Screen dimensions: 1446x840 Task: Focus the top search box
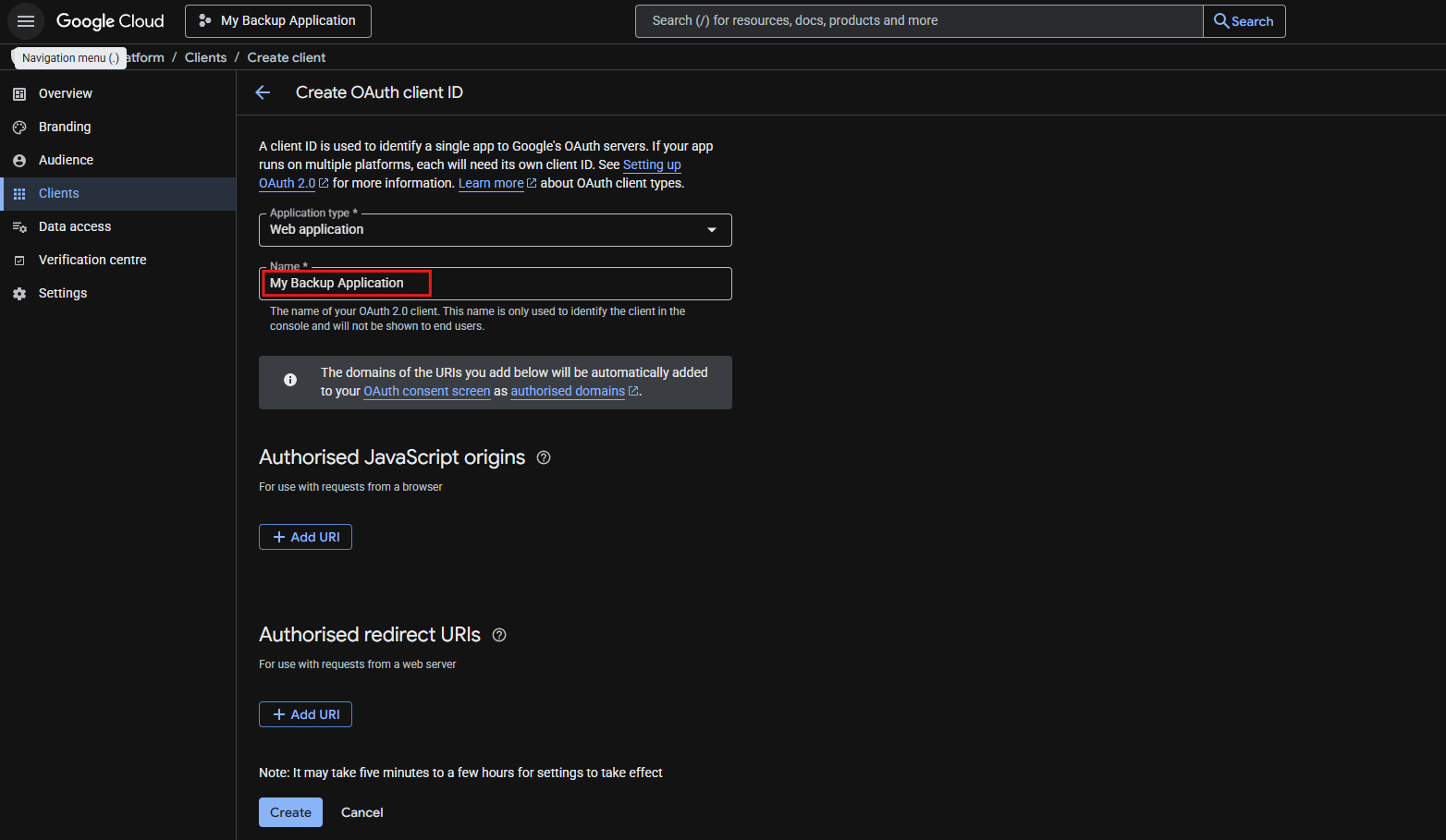[919, 21]
